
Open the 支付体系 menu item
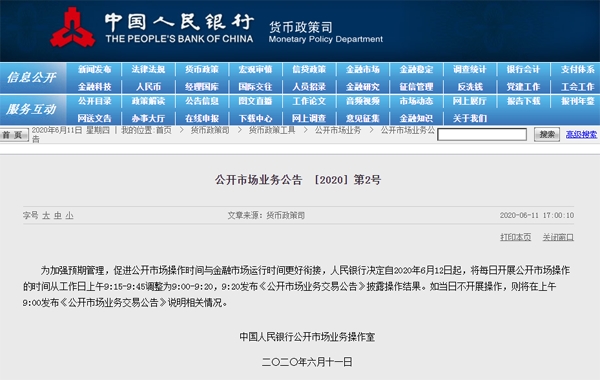point(578,69)
